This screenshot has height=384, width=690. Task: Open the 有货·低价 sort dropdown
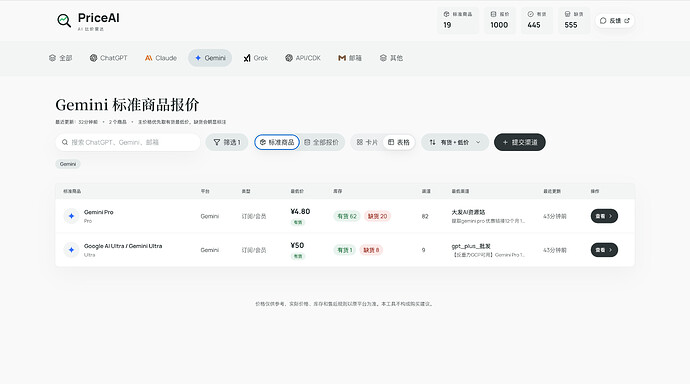pos(455,142)
